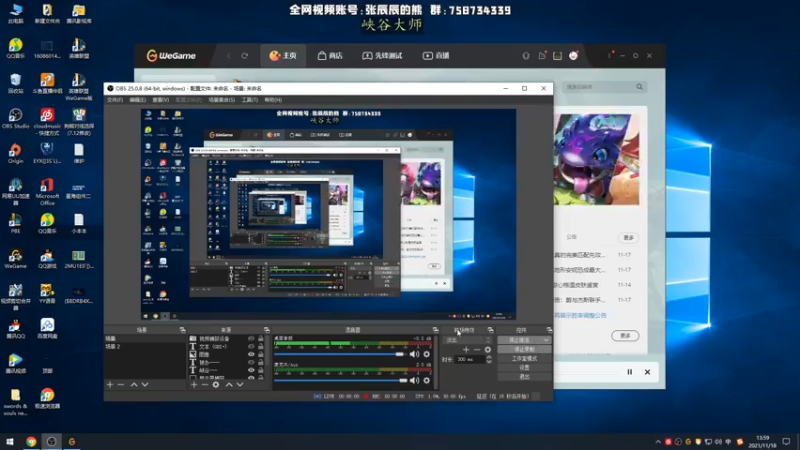Toggle visibility of 文本 (GDI+) source
This screenshot has width=800, height=450.
pos(251,346)
